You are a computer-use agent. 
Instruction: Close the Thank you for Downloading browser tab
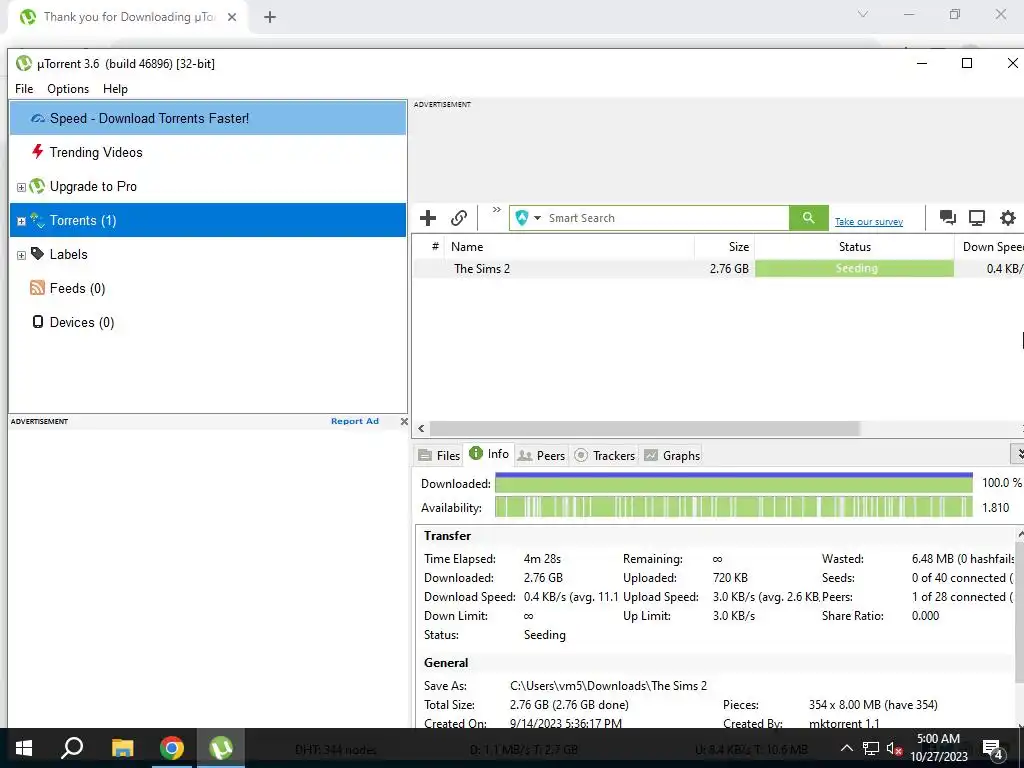click(x=232, y=17)
